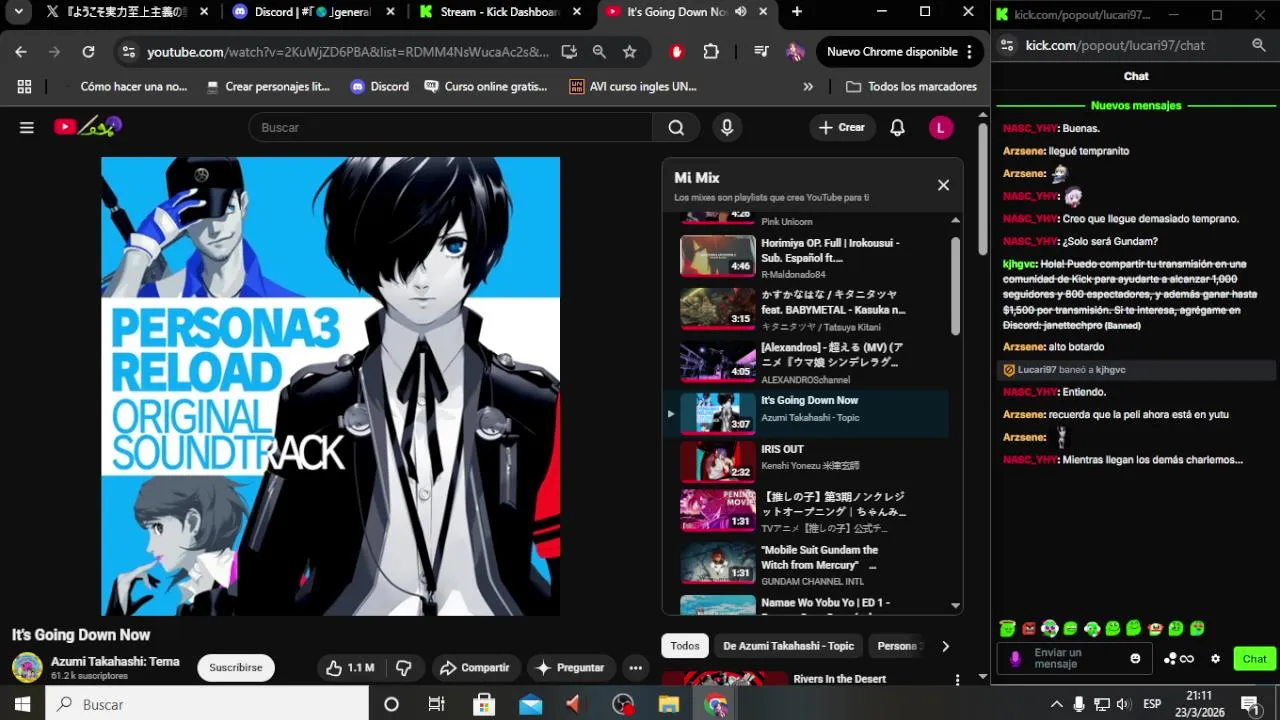Open the tab search dropdown arrow
This screenshot has height=720, width=1280.
click(x=18, y=12)
